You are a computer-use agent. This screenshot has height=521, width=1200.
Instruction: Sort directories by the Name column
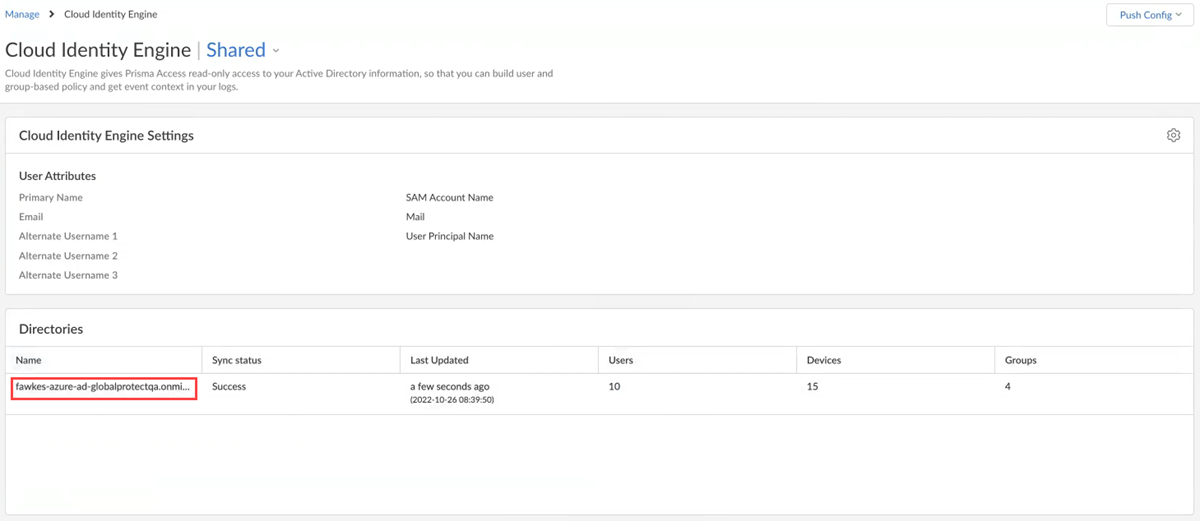[x=29, y=360]
